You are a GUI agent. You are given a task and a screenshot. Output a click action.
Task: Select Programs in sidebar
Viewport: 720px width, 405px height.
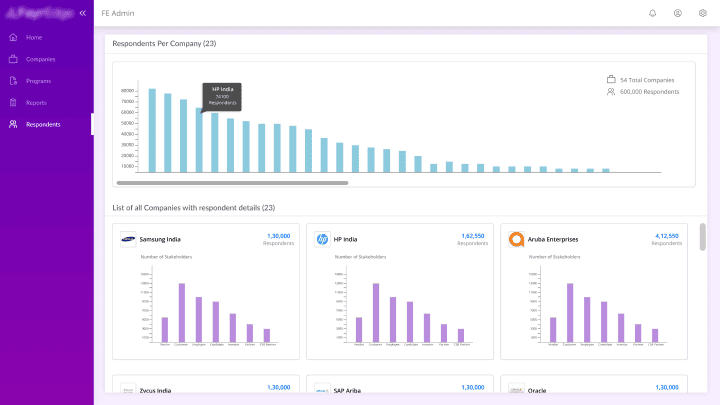coord(38,81)
